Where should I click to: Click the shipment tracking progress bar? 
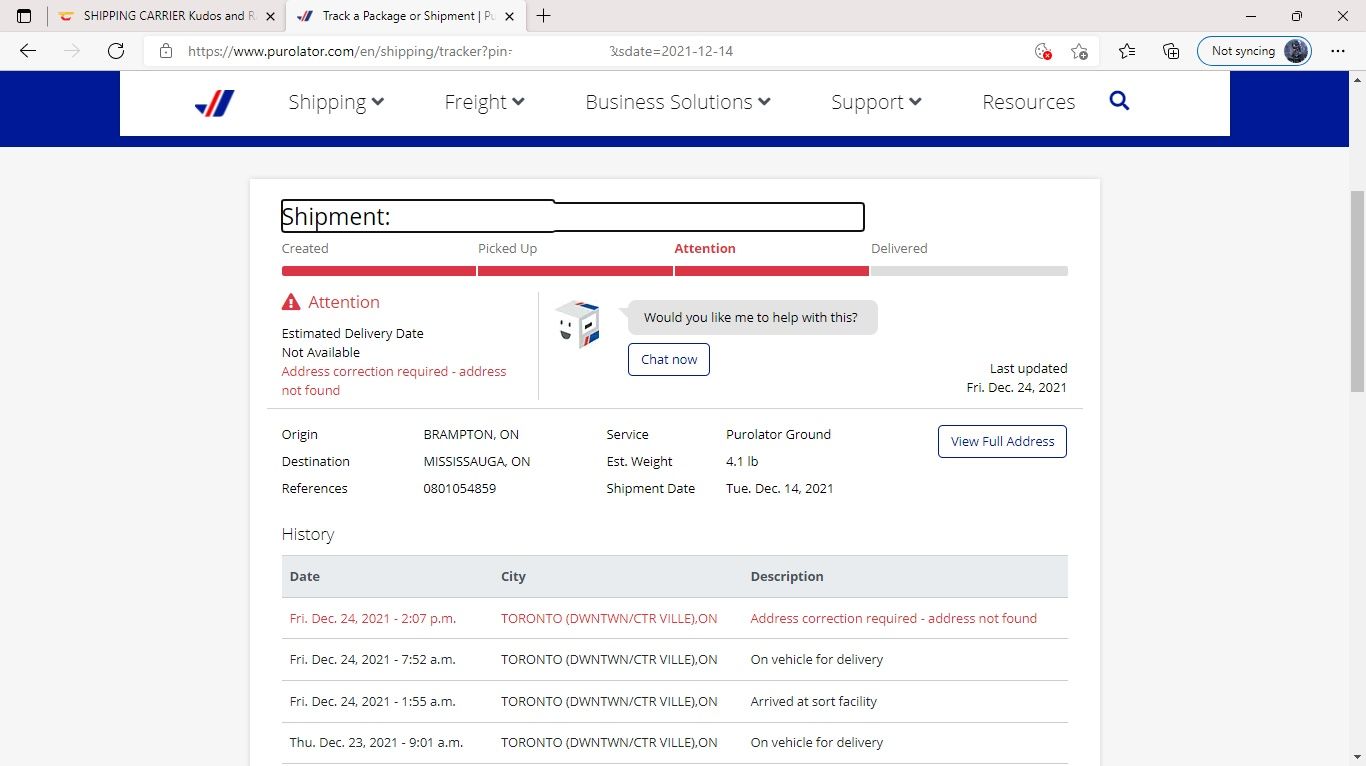[674, 270]
